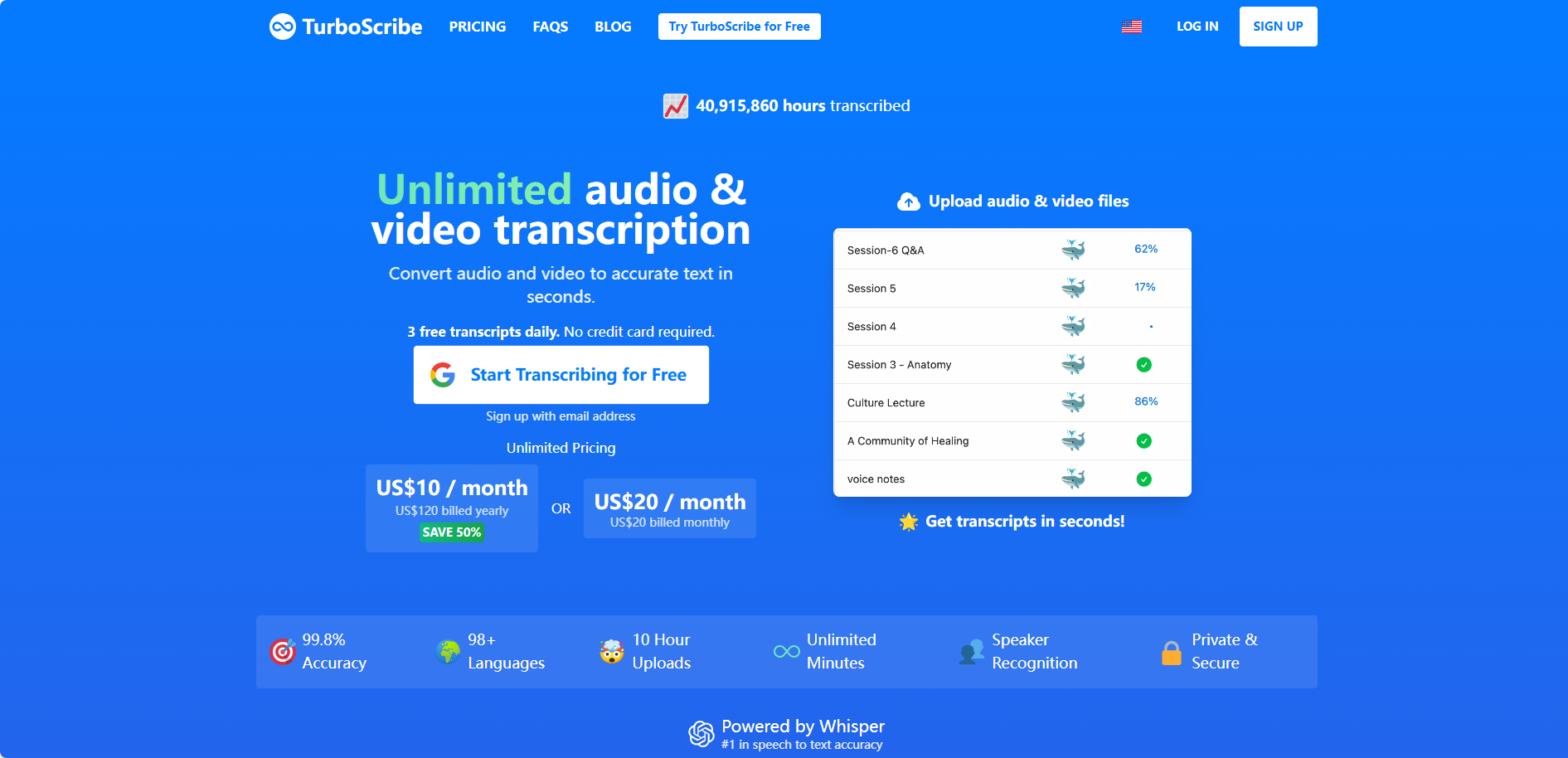Click the Culture Lecture file name
Image resolution: width=1568 pixels, height=758 pixels.
point(886,403)
